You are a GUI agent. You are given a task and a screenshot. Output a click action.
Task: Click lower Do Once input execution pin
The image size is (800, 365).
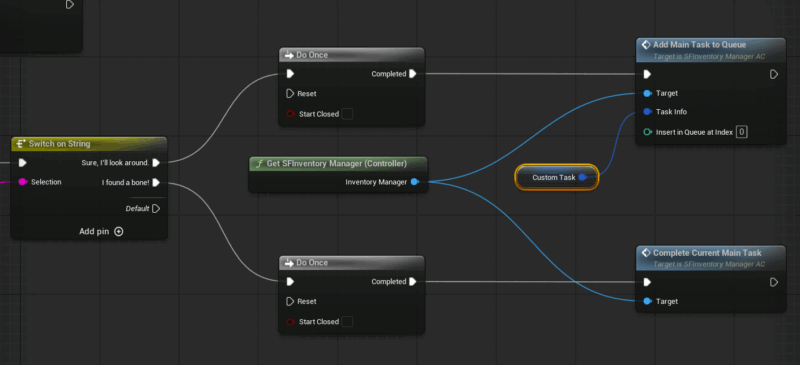pos(290,282)
